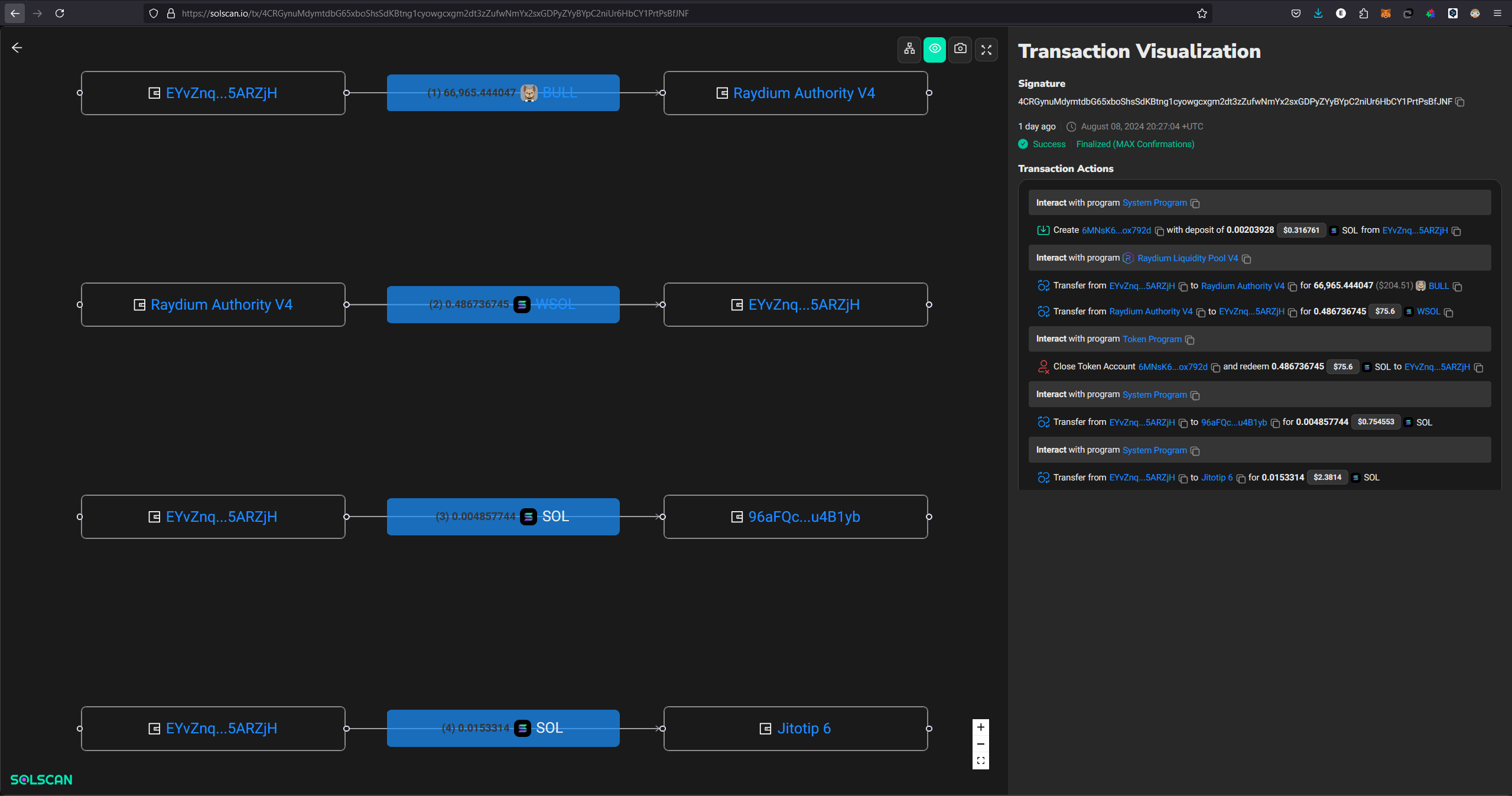Open the BULL token link in actions
The image size is (1512, 796).
click(x=1438, y=286)
